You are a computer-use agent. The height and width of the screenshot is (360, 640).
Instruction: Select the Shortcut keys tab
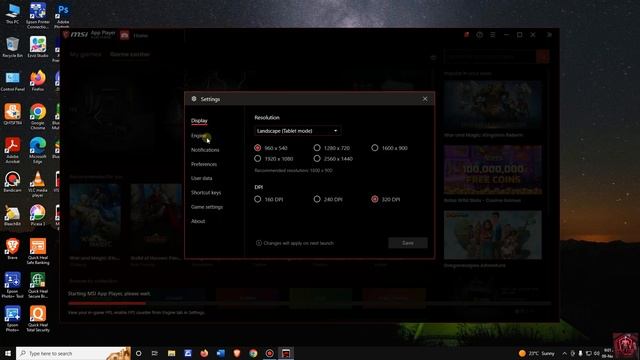(x=206, y=193)
